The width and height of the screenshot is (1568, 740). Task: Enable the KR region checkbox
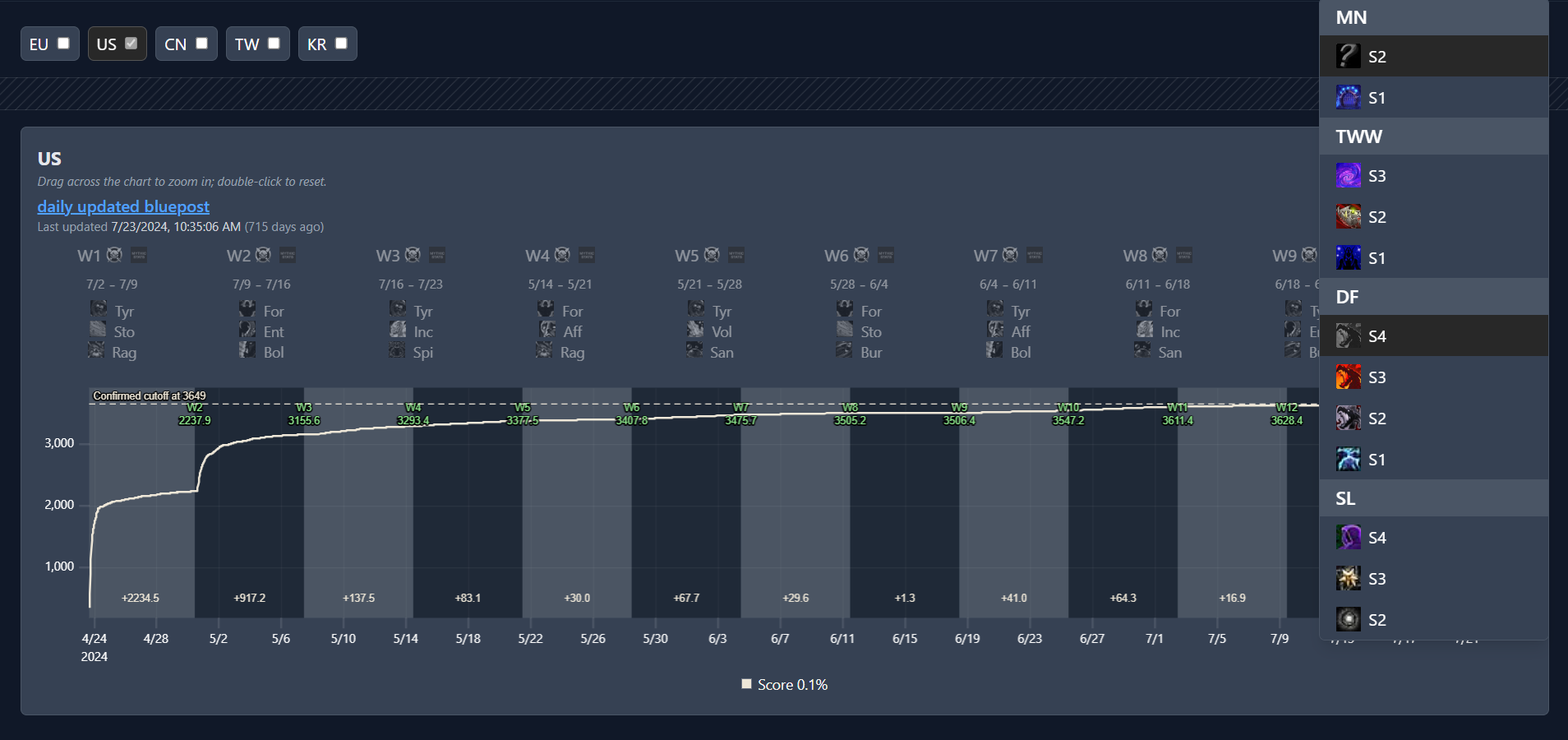tap(341, 43)
